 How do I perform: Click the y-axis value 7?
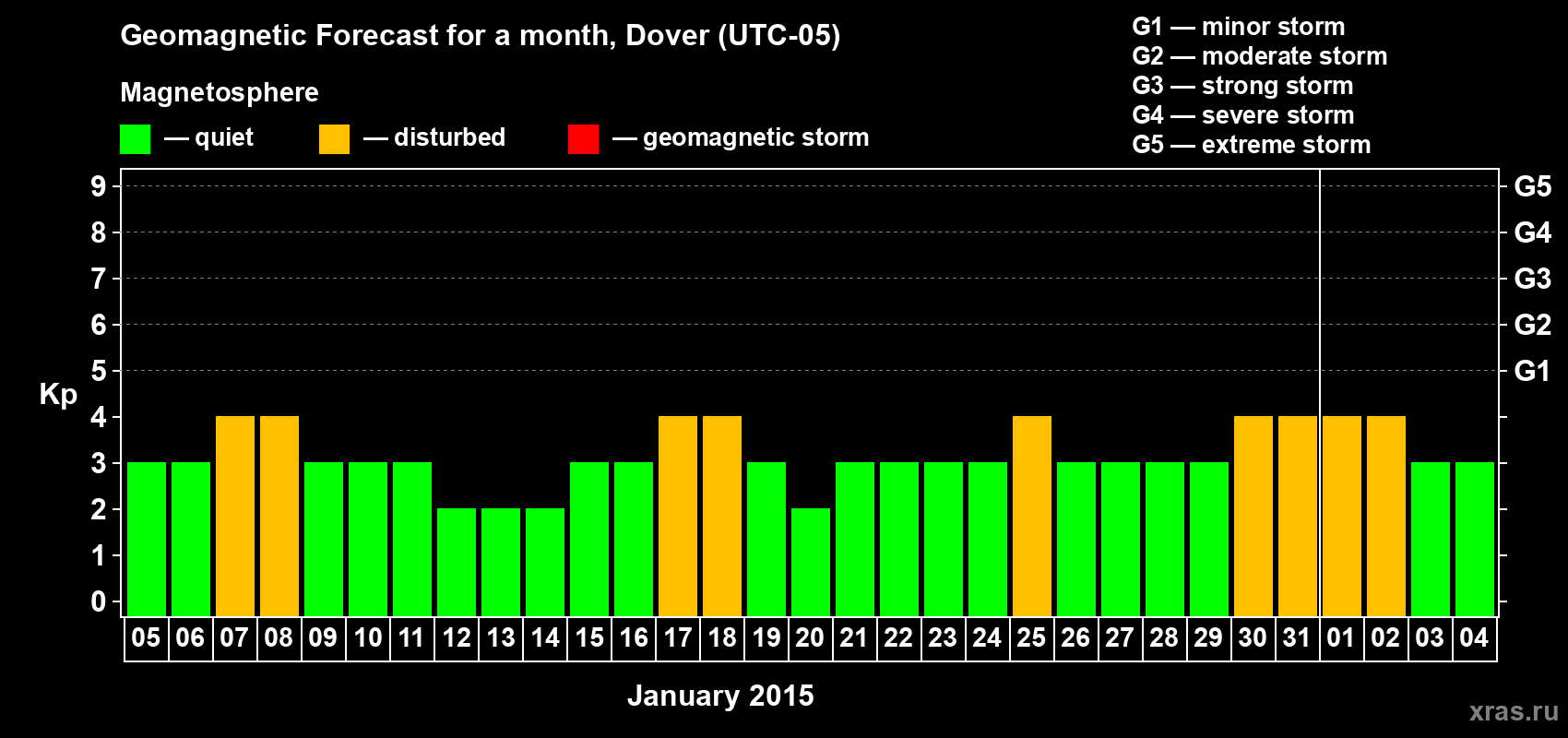[99, 279]
